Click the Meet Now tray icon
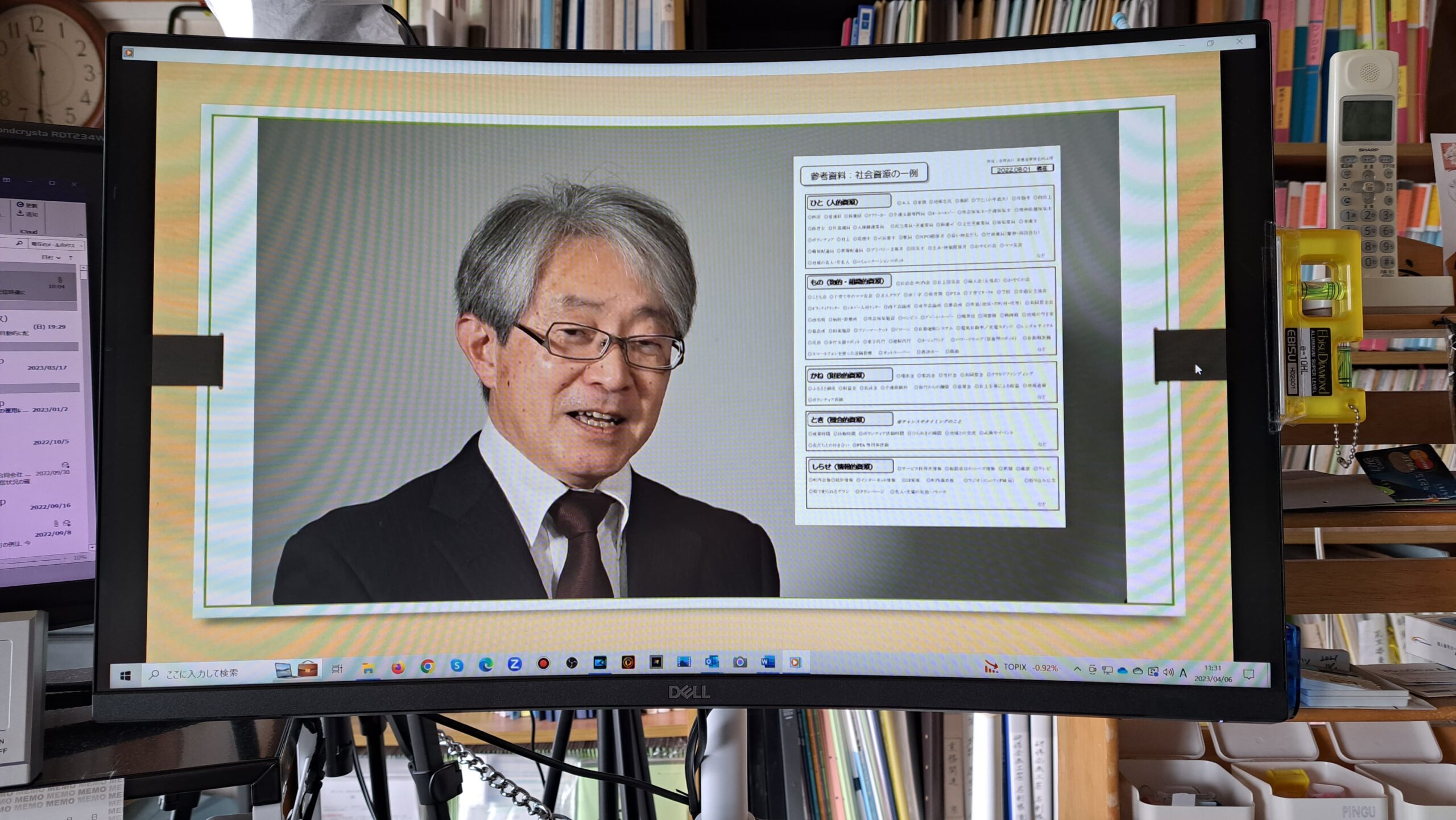The image size is (1456, 820). pyautogui.click(x=1093, y=670)
